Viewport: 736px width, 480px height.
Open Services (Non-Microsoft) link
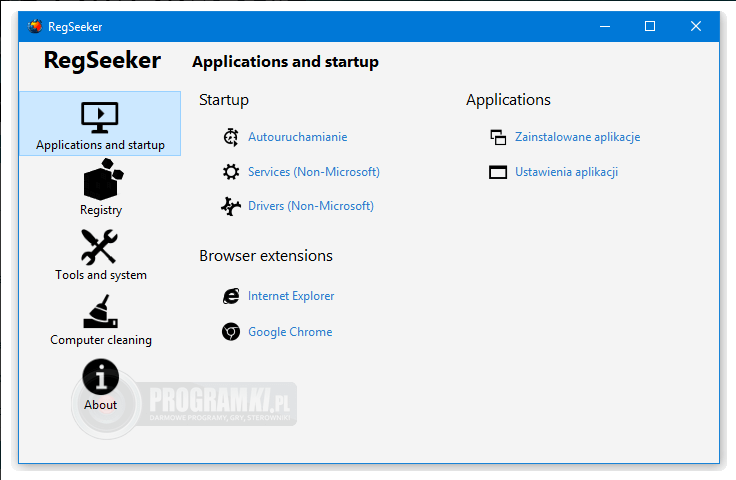314,172
